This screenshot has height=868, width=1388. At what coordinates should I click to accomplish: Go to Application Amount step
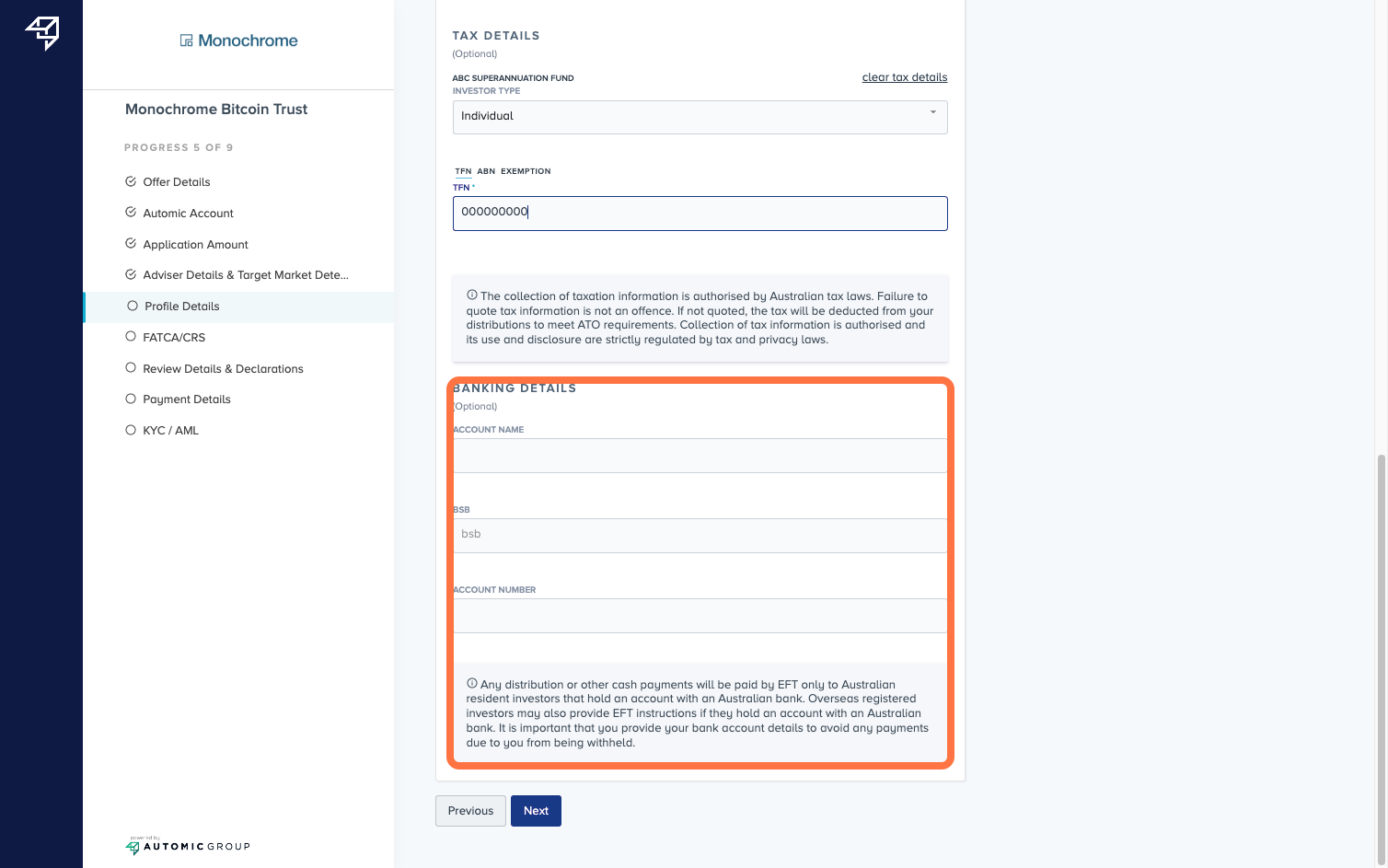[196, 245]
